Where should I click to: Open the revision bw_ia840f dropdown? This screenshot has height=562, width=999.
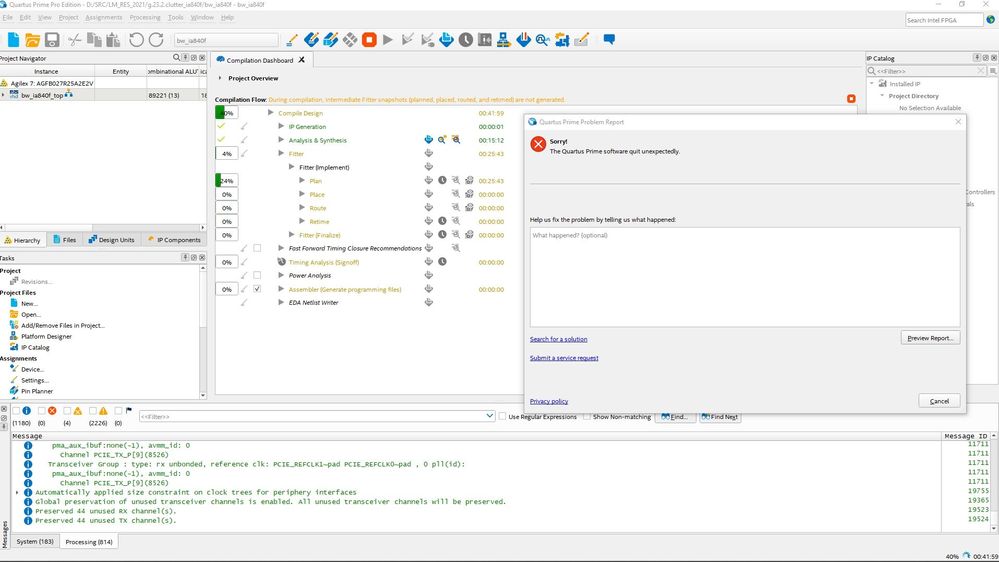click(225, 40)
